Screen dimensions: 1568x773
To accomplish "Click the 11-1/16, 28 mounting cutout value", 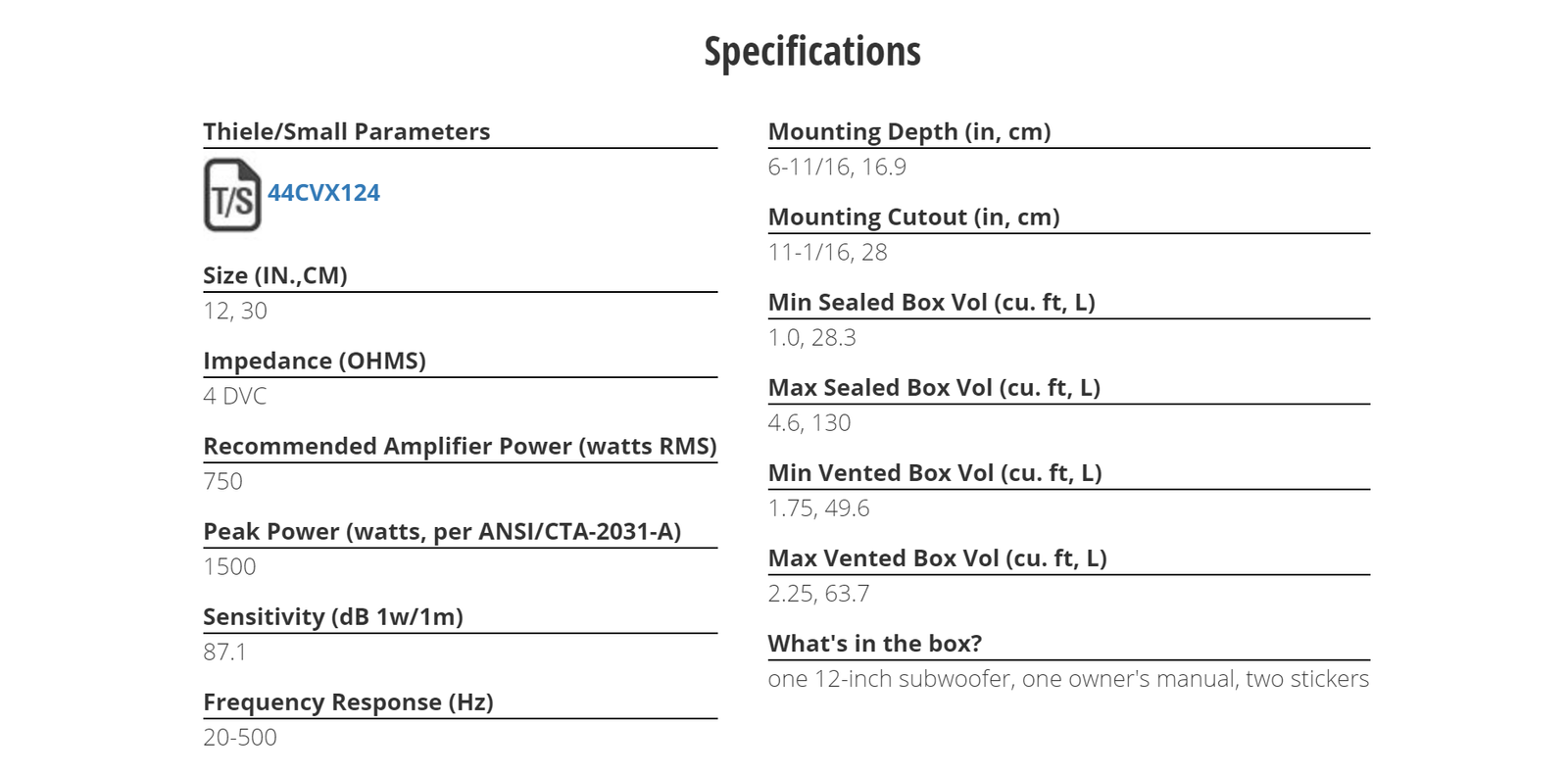I will 827,252.
